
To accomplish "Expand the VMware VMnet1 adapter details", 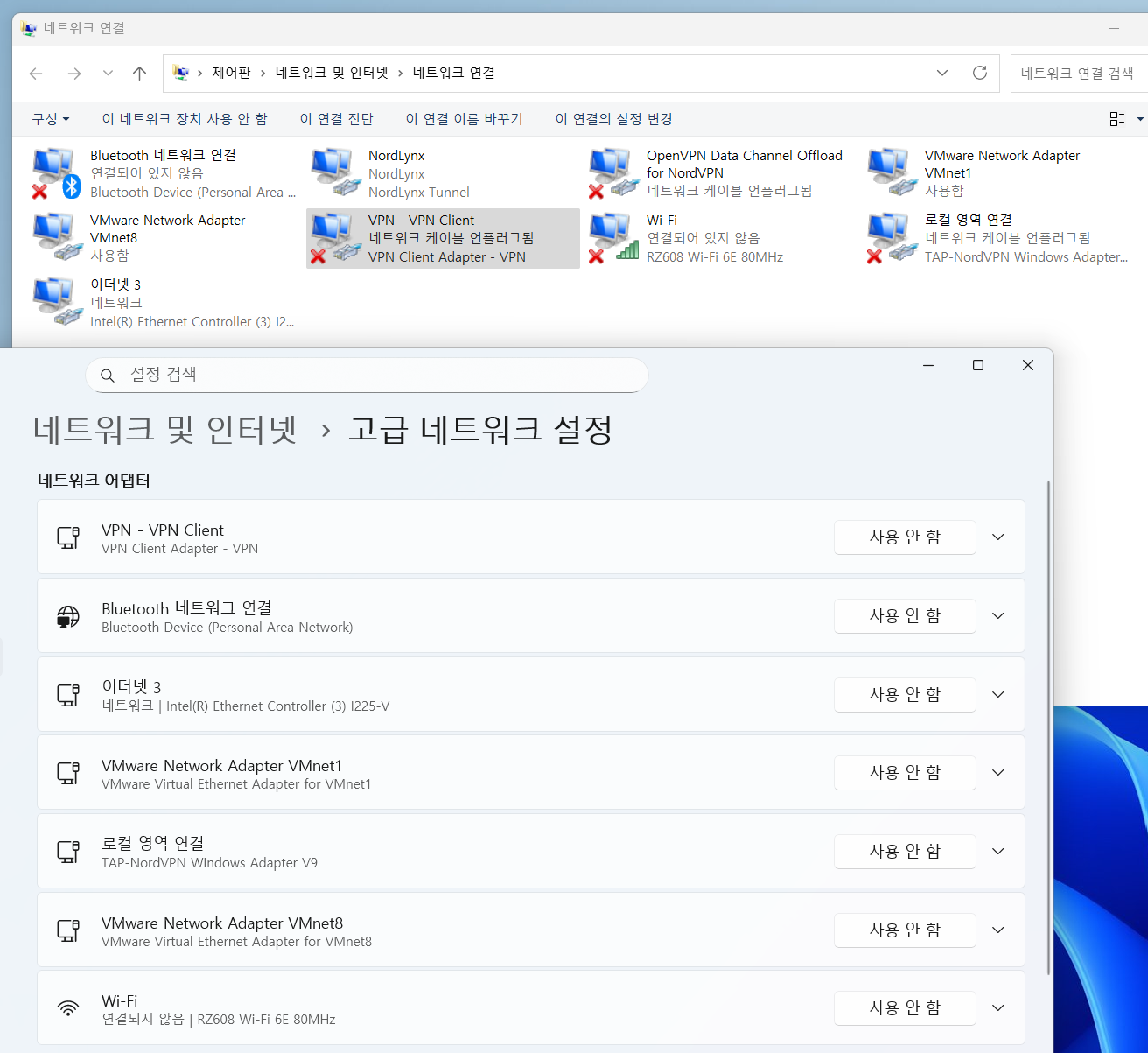I will pos(998,773).
